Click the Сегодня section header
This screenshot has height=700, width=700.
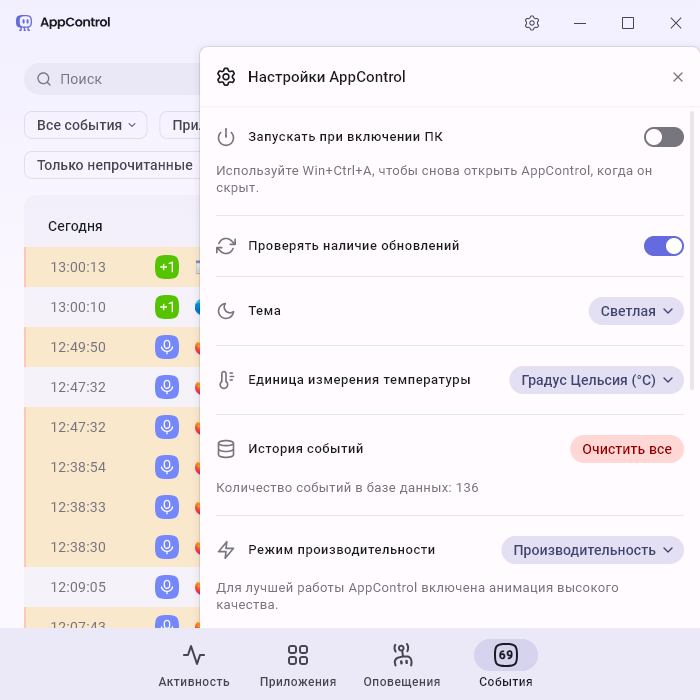pos(75,226)
